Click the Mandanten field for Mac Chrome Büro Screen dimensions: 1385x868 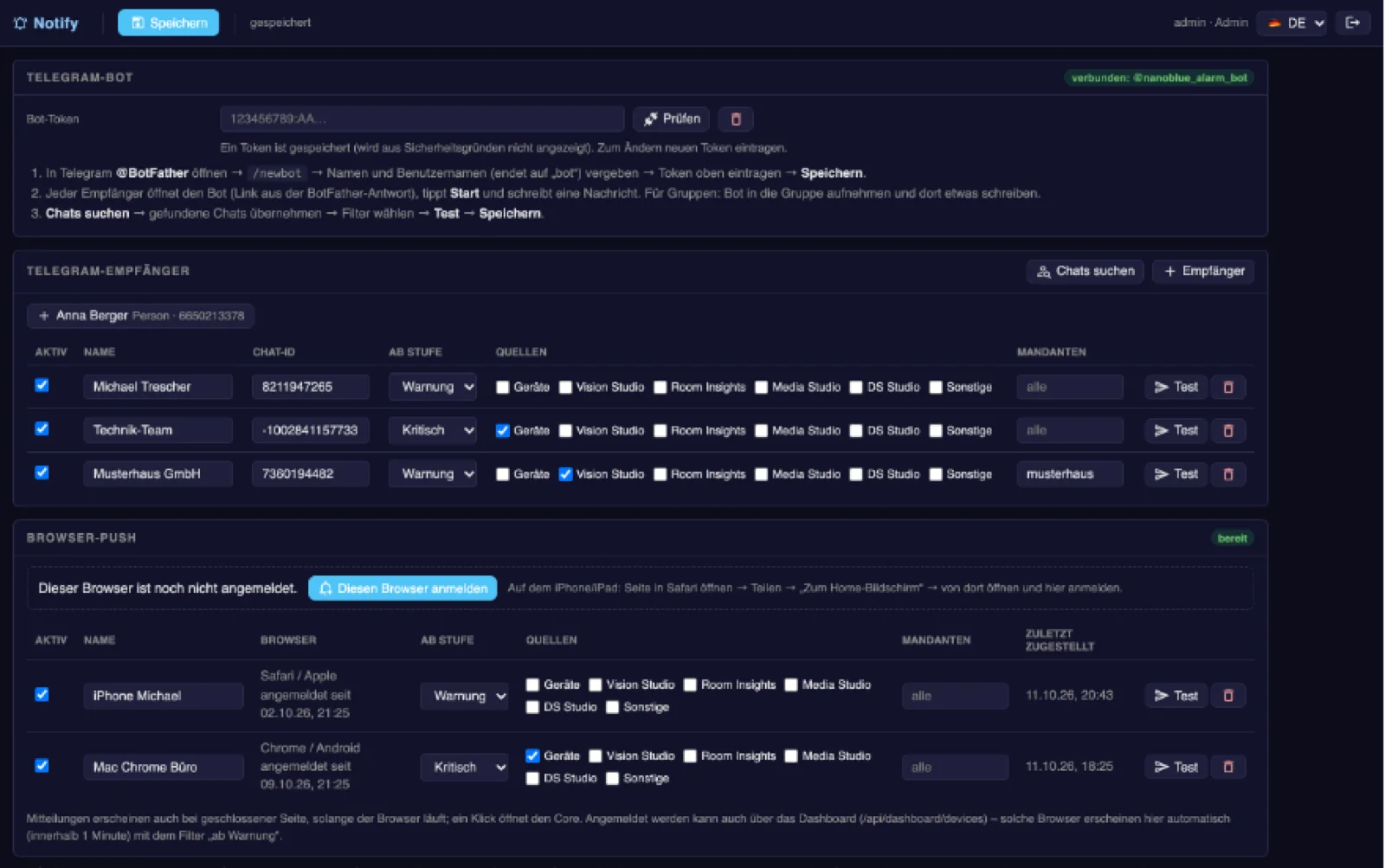pyautogui.click(x=955, y=767)
